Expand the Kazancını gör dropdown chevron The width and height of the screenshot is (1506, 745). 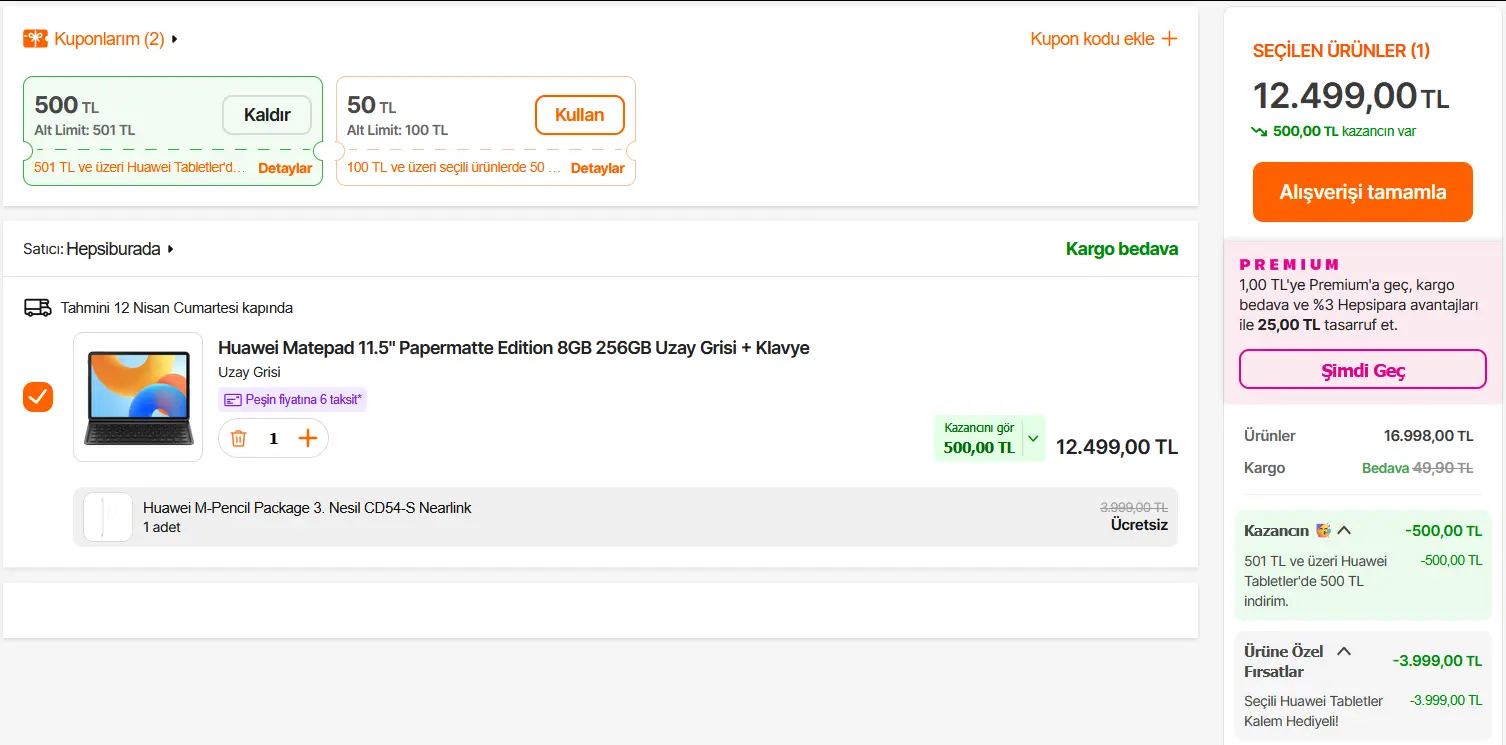1033,438
